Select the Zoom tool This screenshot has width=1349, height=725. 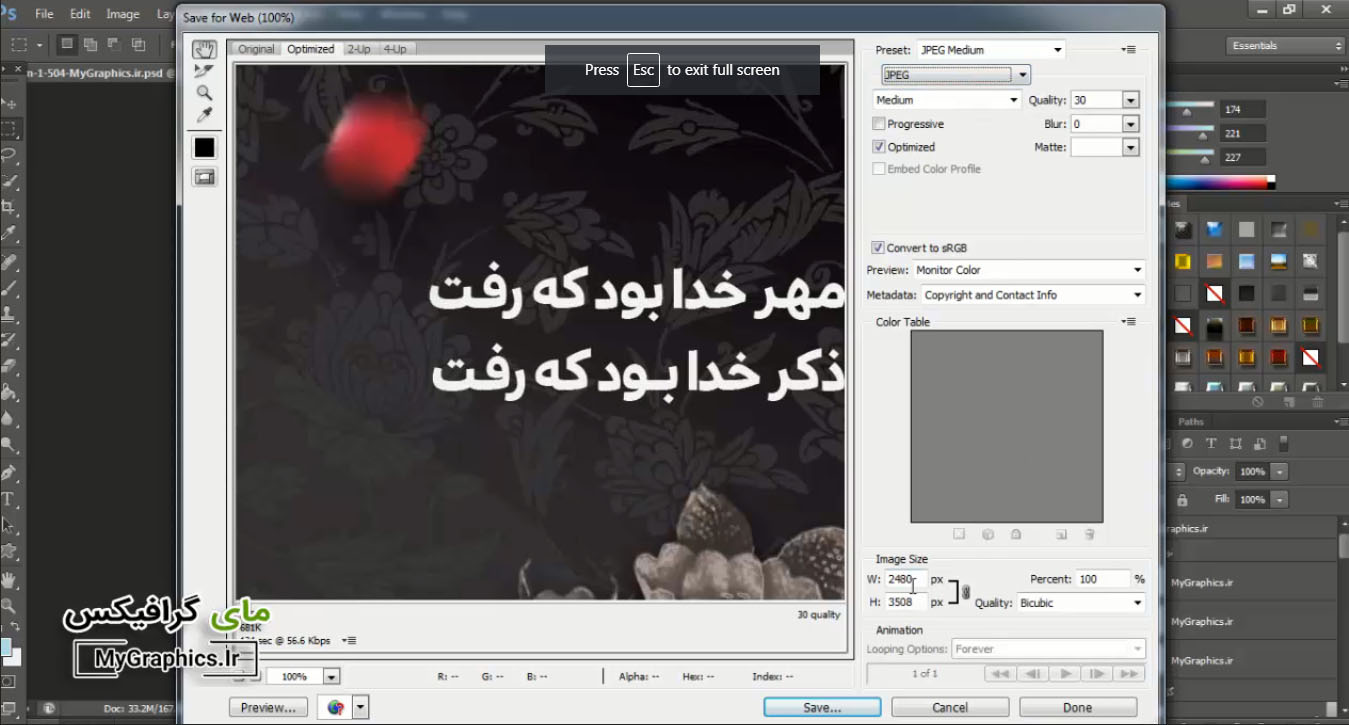[204, 93]
